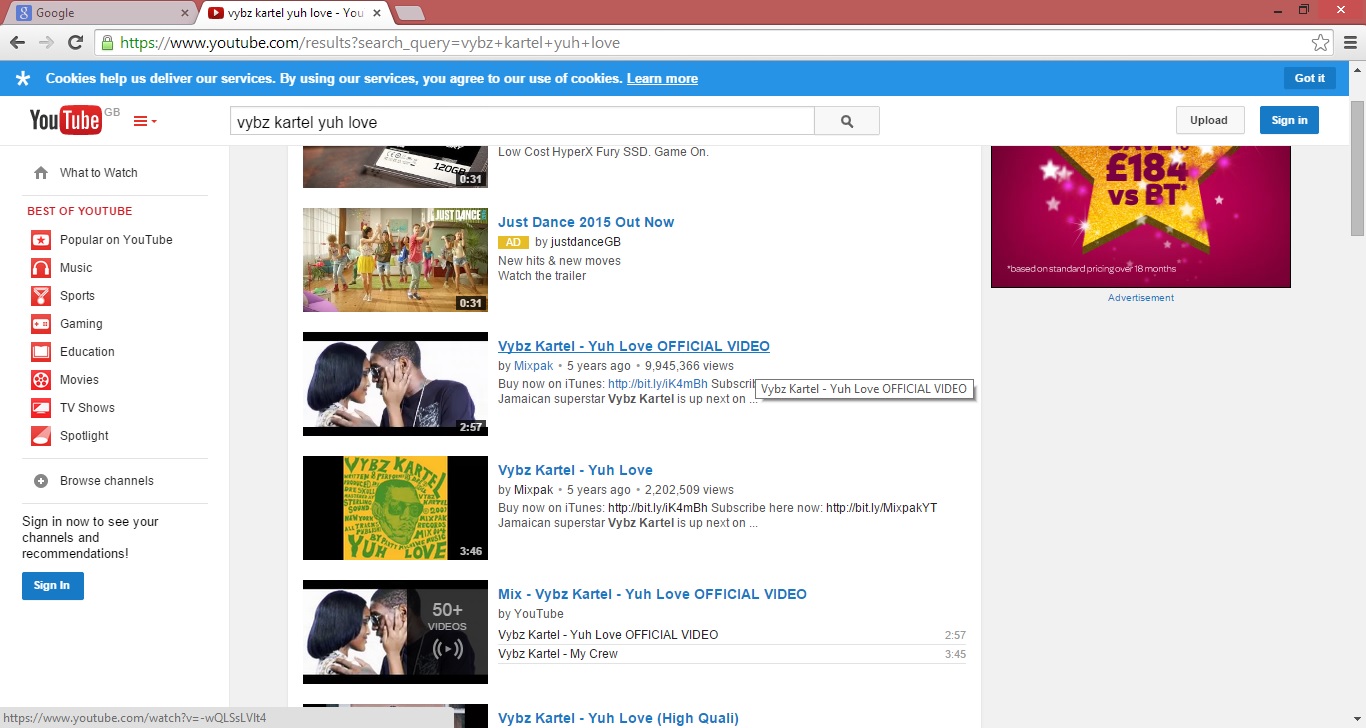Click the 50+ videos mix thumbnail

click(x=395, y=632)
